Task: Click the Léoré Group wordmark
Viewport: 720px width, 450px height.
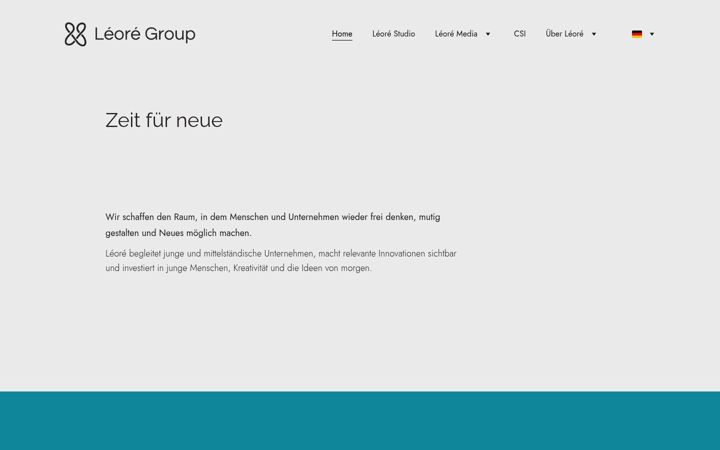Action: point(145,34)
